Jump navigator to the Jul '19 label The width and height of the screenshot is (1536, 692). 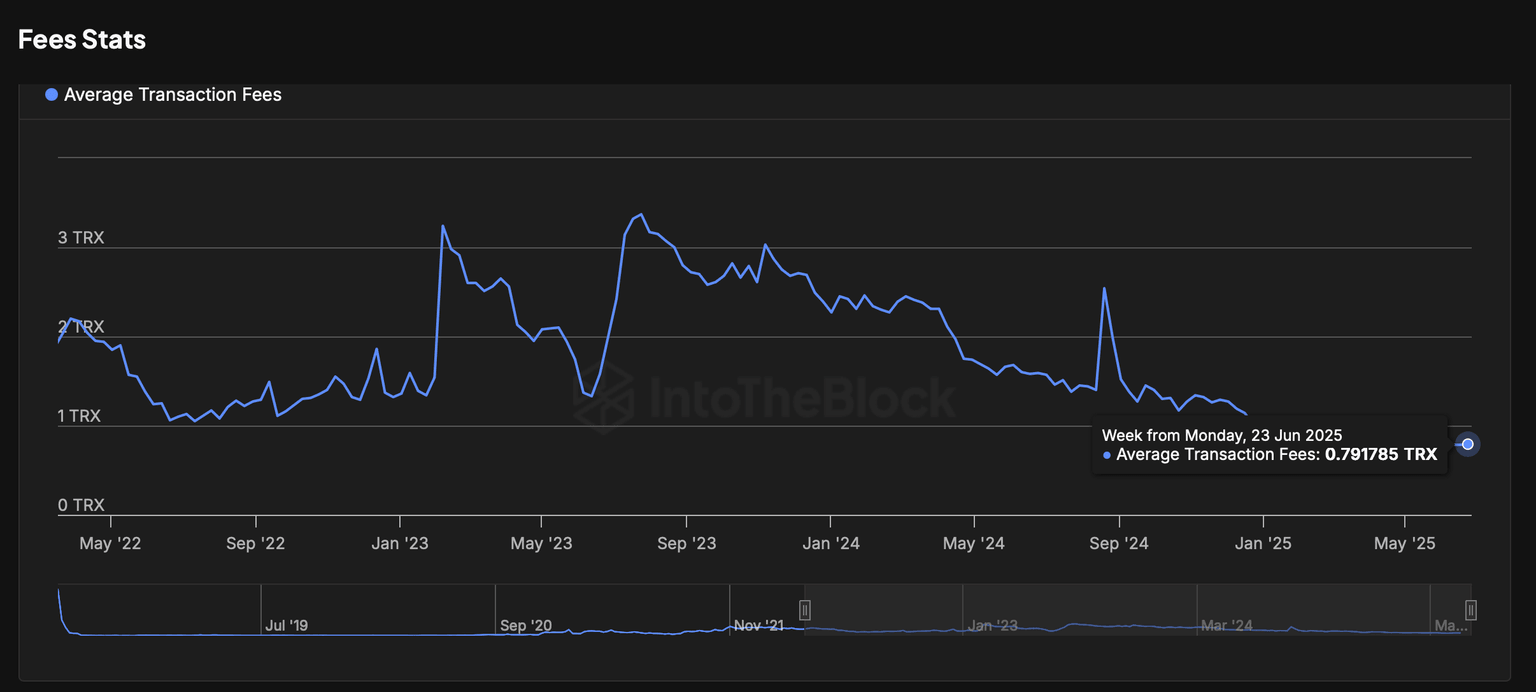click(x=287, y=626)
